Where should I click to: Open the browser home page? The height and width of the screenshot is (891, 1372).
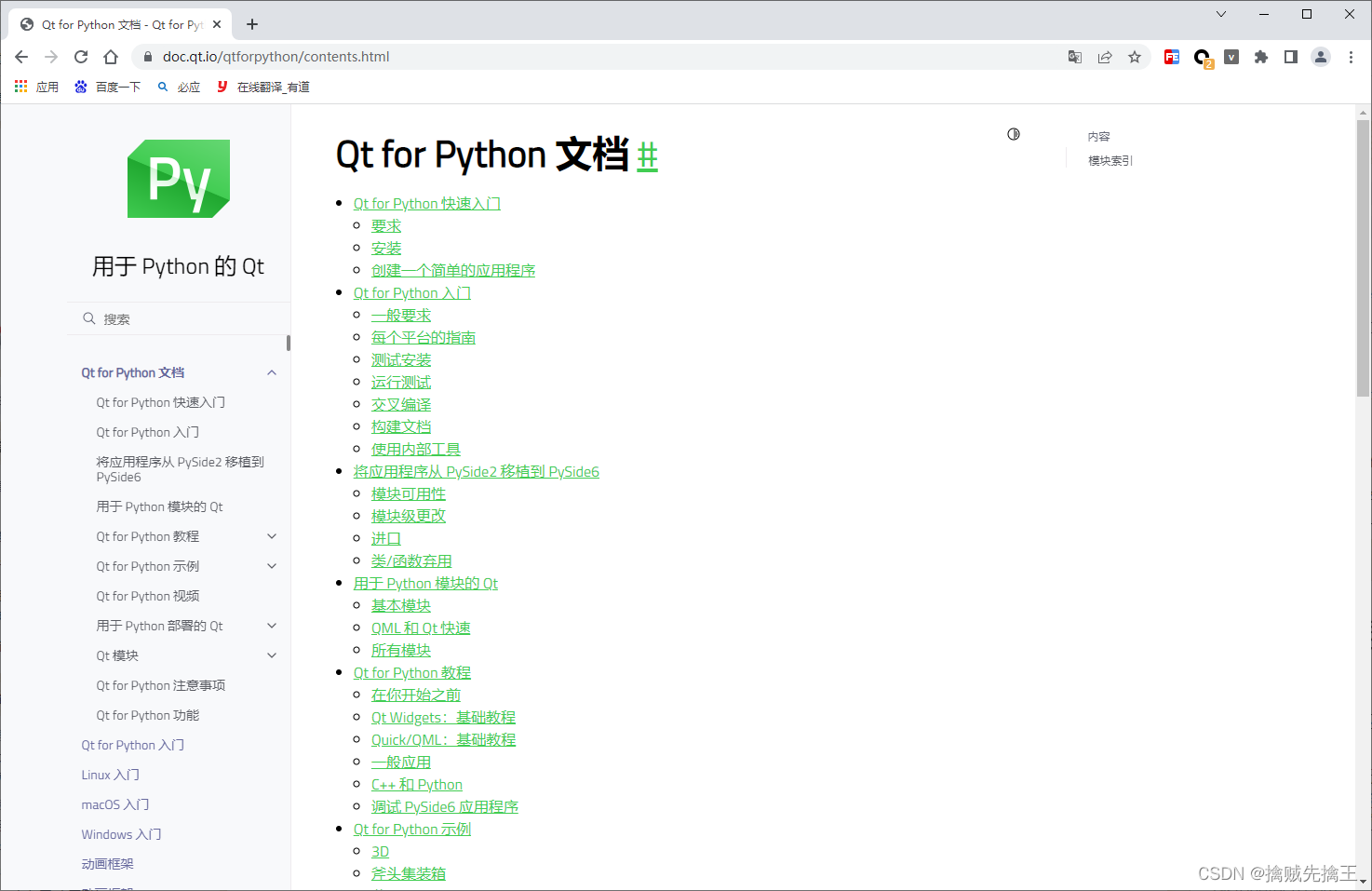(111, 57)
